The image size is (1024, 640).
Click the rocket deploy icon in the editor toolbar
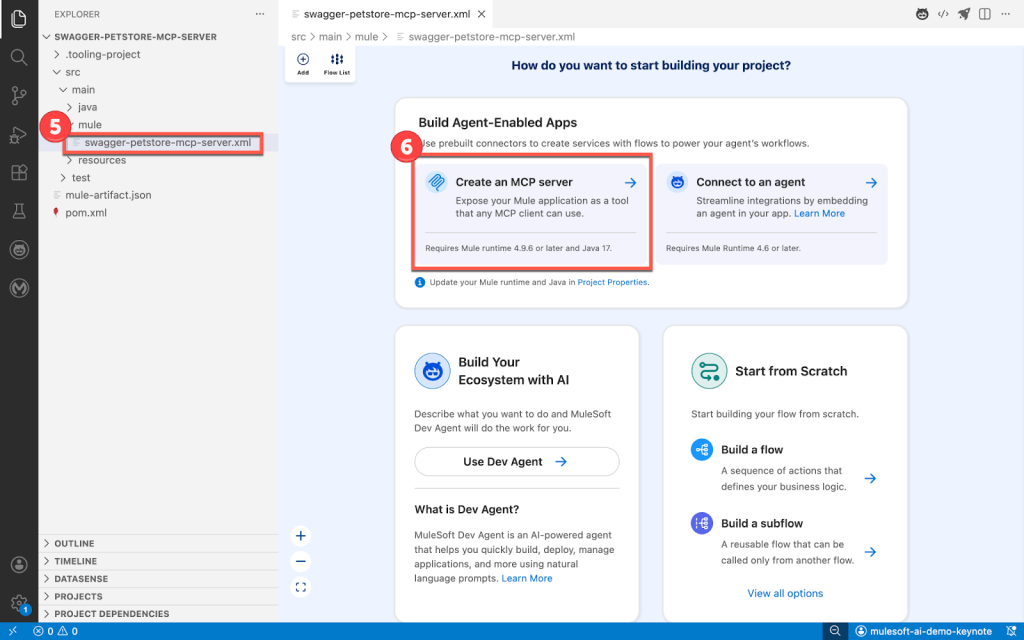962,14
